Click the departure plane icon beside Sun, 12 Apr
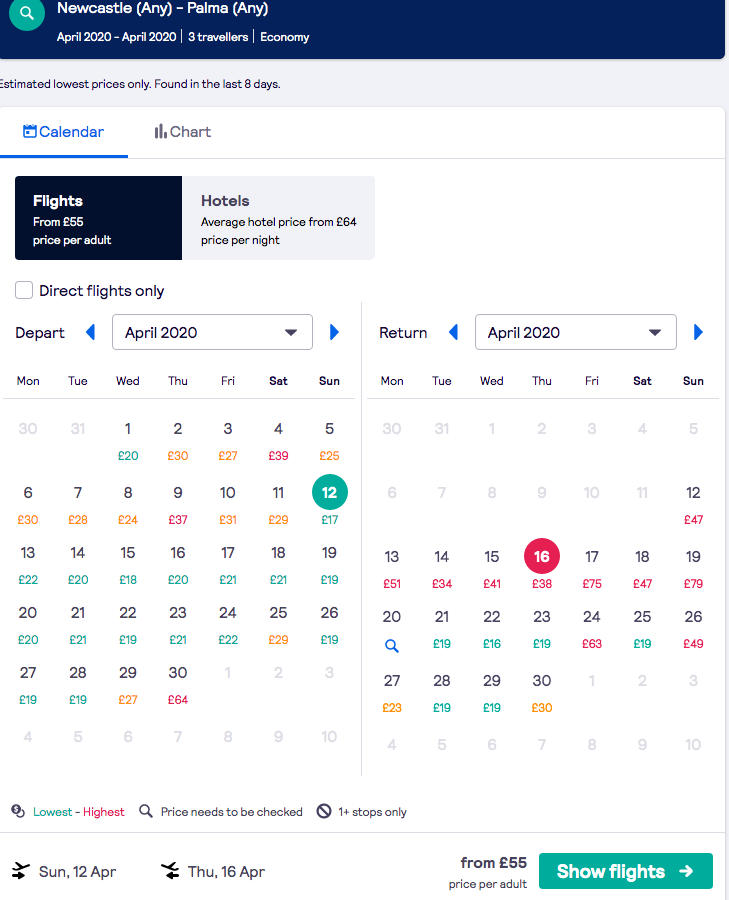Viewport: 729px width, 900px height. [18, 871]
